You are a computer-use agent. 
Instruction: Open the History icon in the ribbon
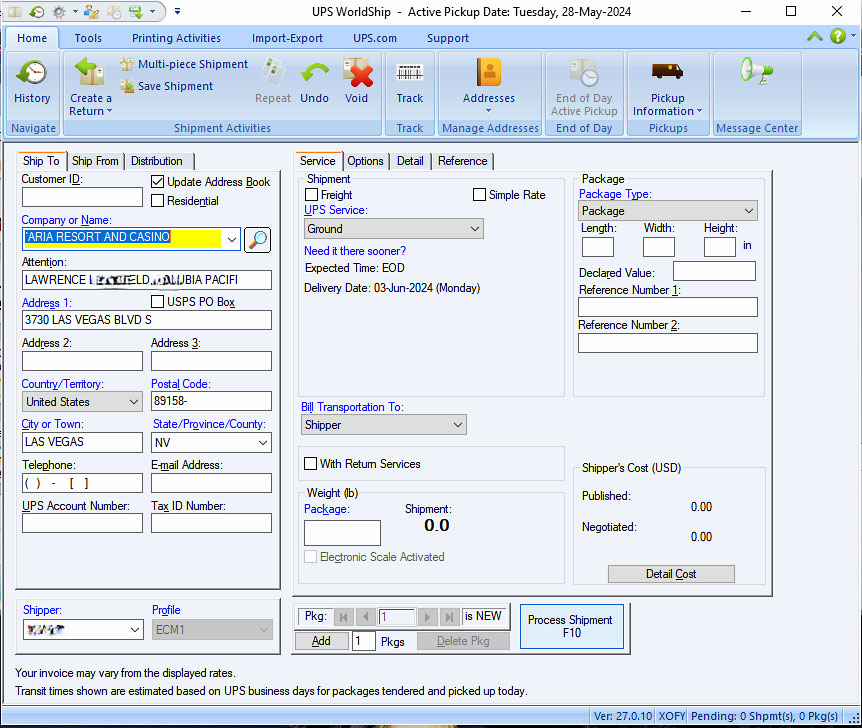(32, 73)
